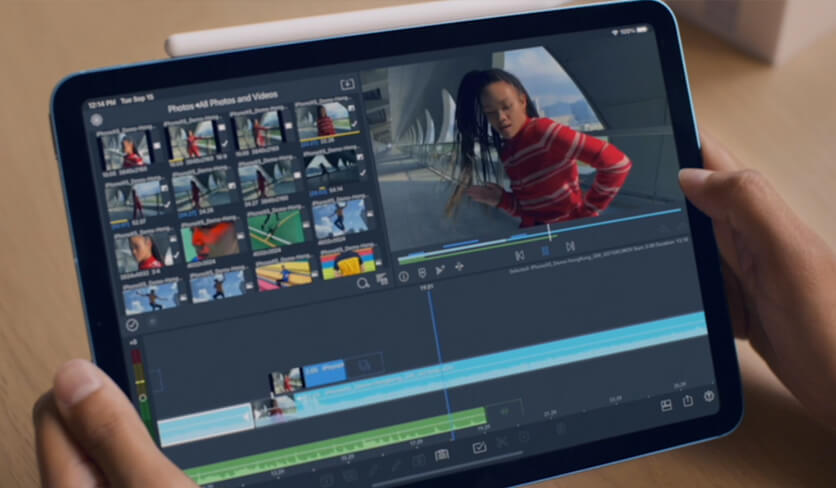Tap the add-to-timeline arrow icon under the preview
The width and height of the screenshot is (836, 488).
click(440, 270)
